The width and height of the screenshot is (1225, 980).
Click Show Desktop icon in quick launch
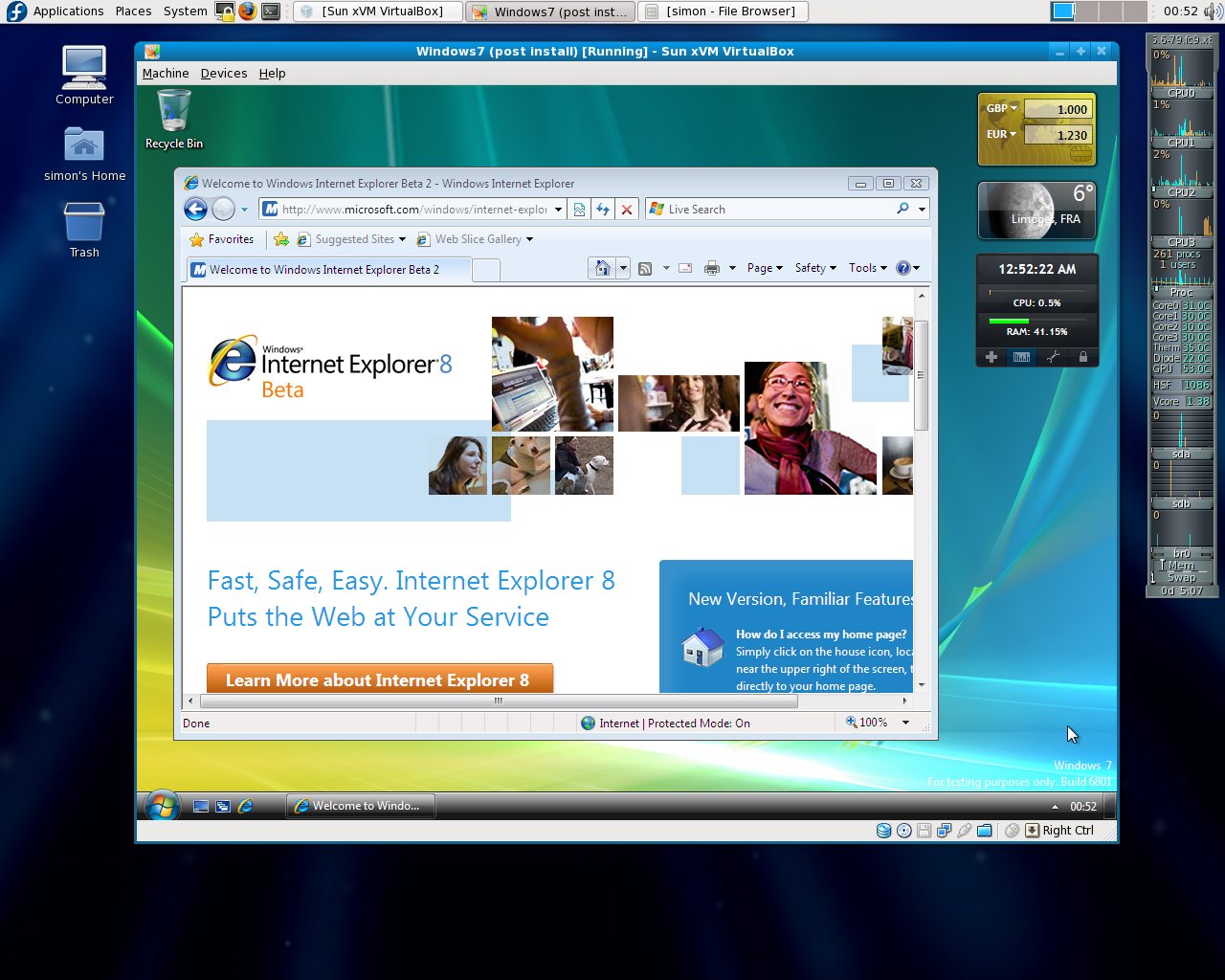pos(201,806)
